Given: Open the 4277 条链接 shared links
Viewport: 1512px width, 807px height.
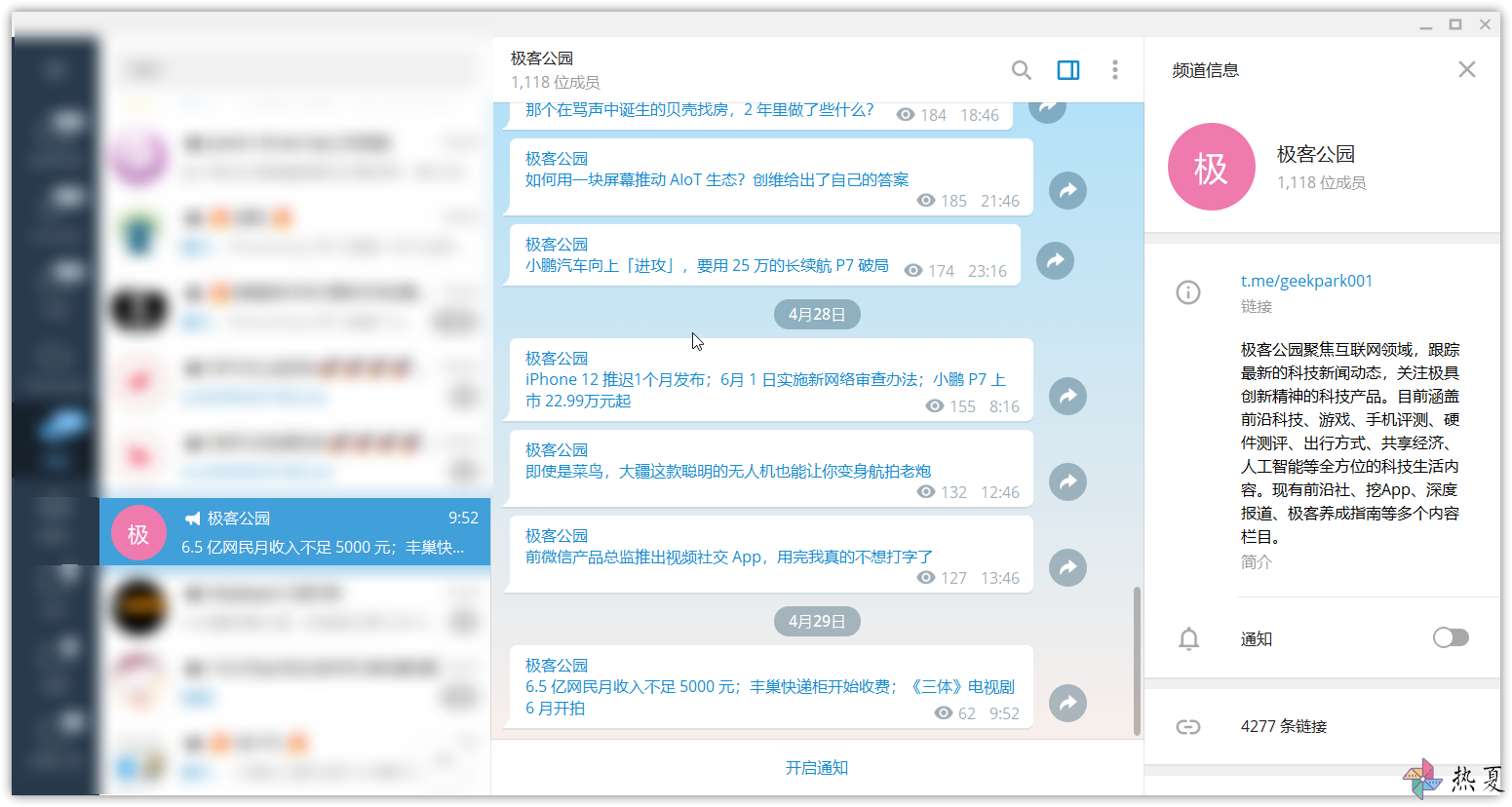Looking at the screenshot, I should (1283, 726).
